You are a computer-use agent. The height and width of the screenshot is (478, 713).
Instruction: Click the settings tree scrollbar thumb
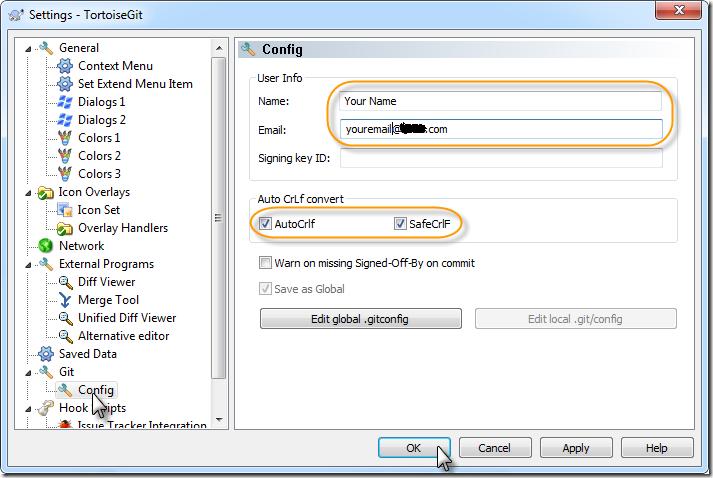[x=219, y=217]
